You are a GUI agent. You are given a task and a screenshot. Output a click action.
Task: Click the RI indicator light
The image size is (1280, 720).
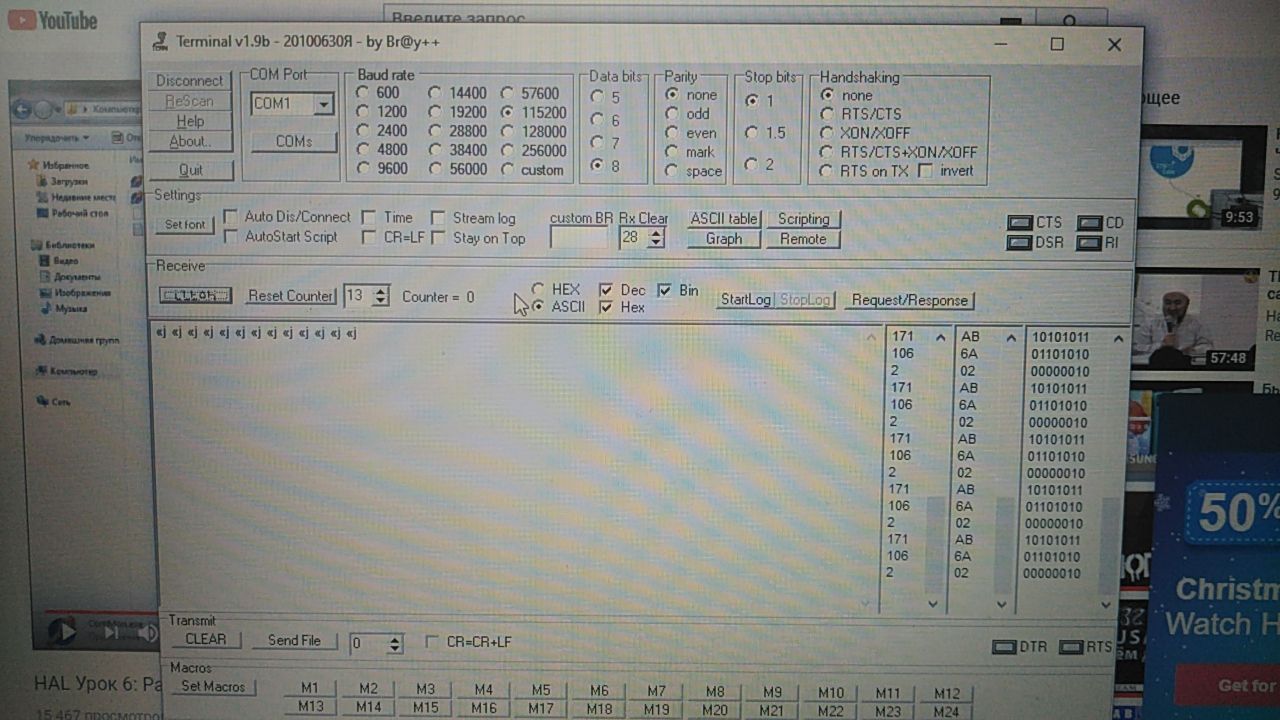point(1088,242)
